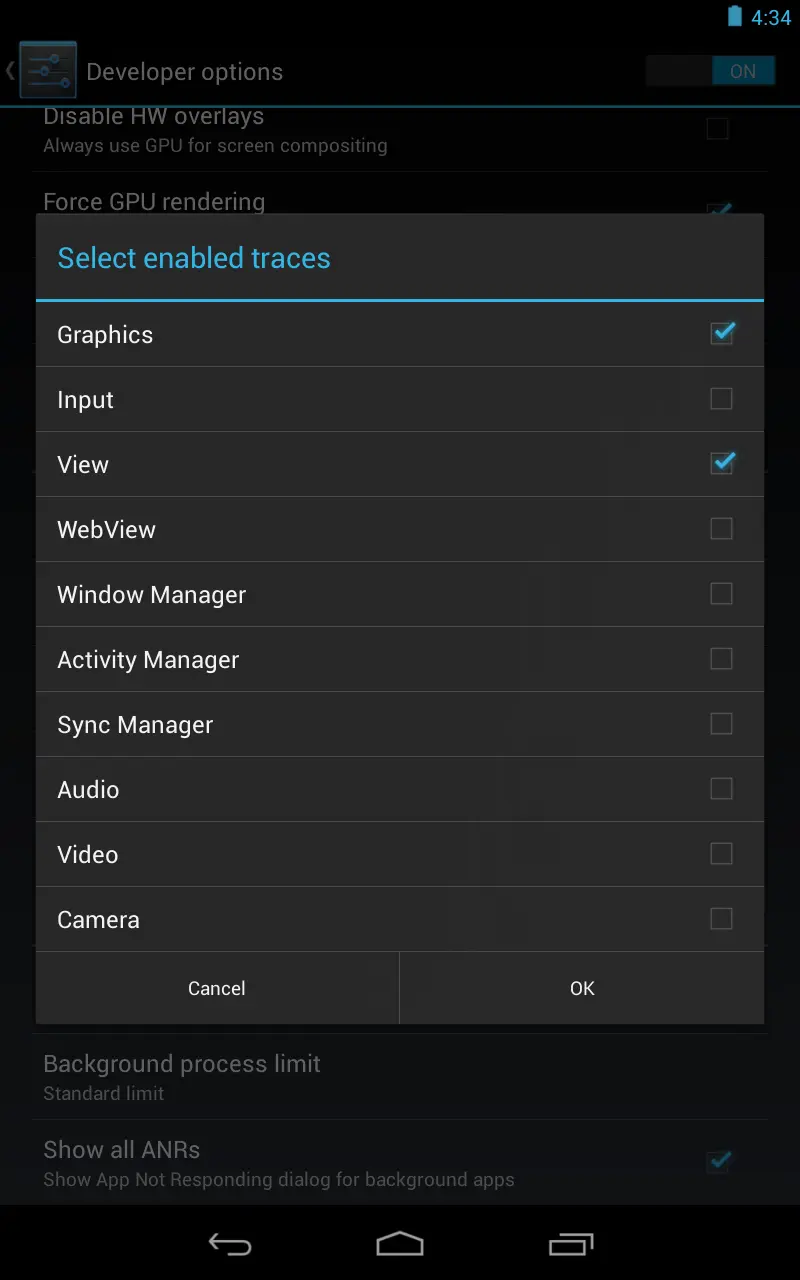The height and width of the screenshot is (1280, 800).
Task: Check the WebView trace checkbox
Action: pyautogui.click(x=721, y=529)
